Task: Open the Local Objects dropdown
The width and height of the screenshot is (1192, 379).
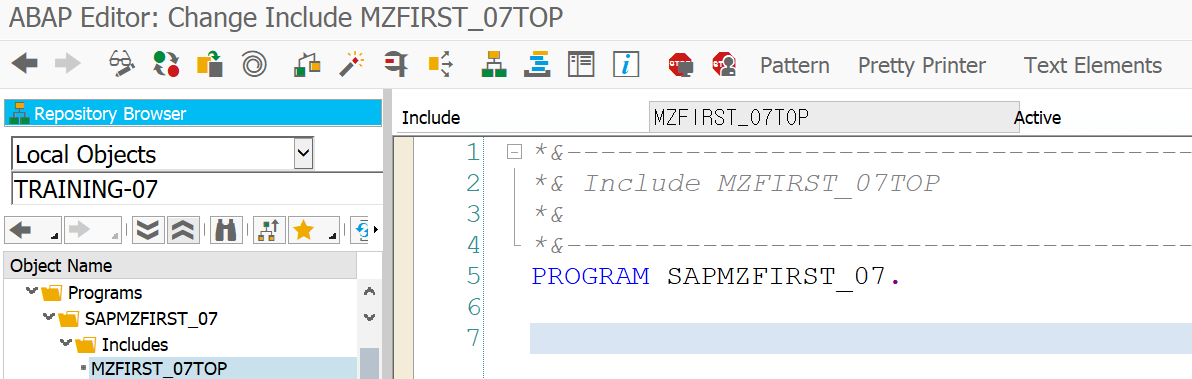Action: (x=303, y=154)
